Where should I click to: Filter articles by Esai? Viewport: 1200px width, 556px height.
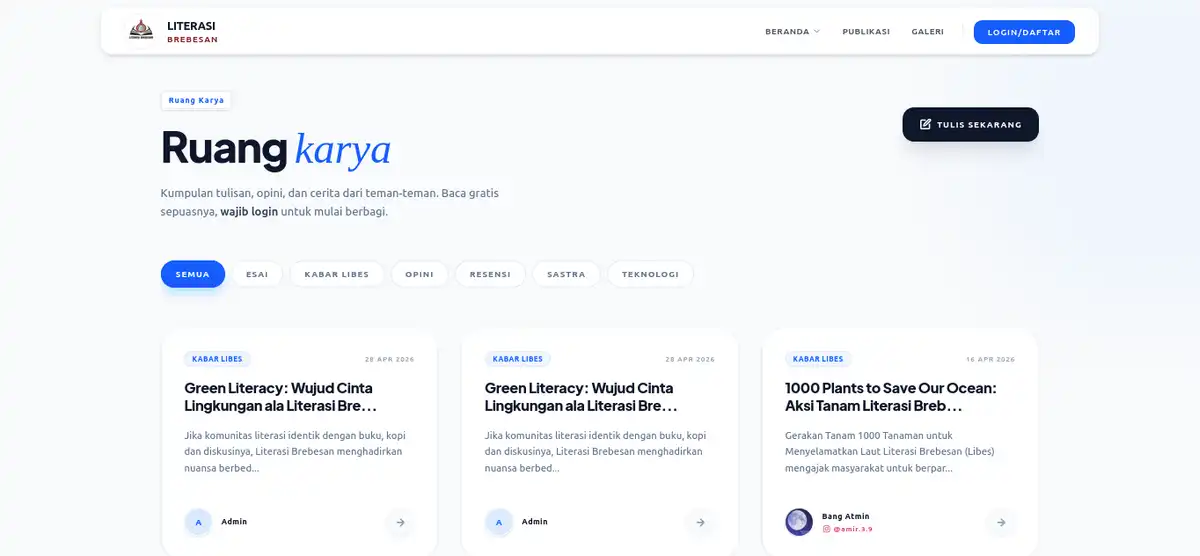[x=257, y=274]
